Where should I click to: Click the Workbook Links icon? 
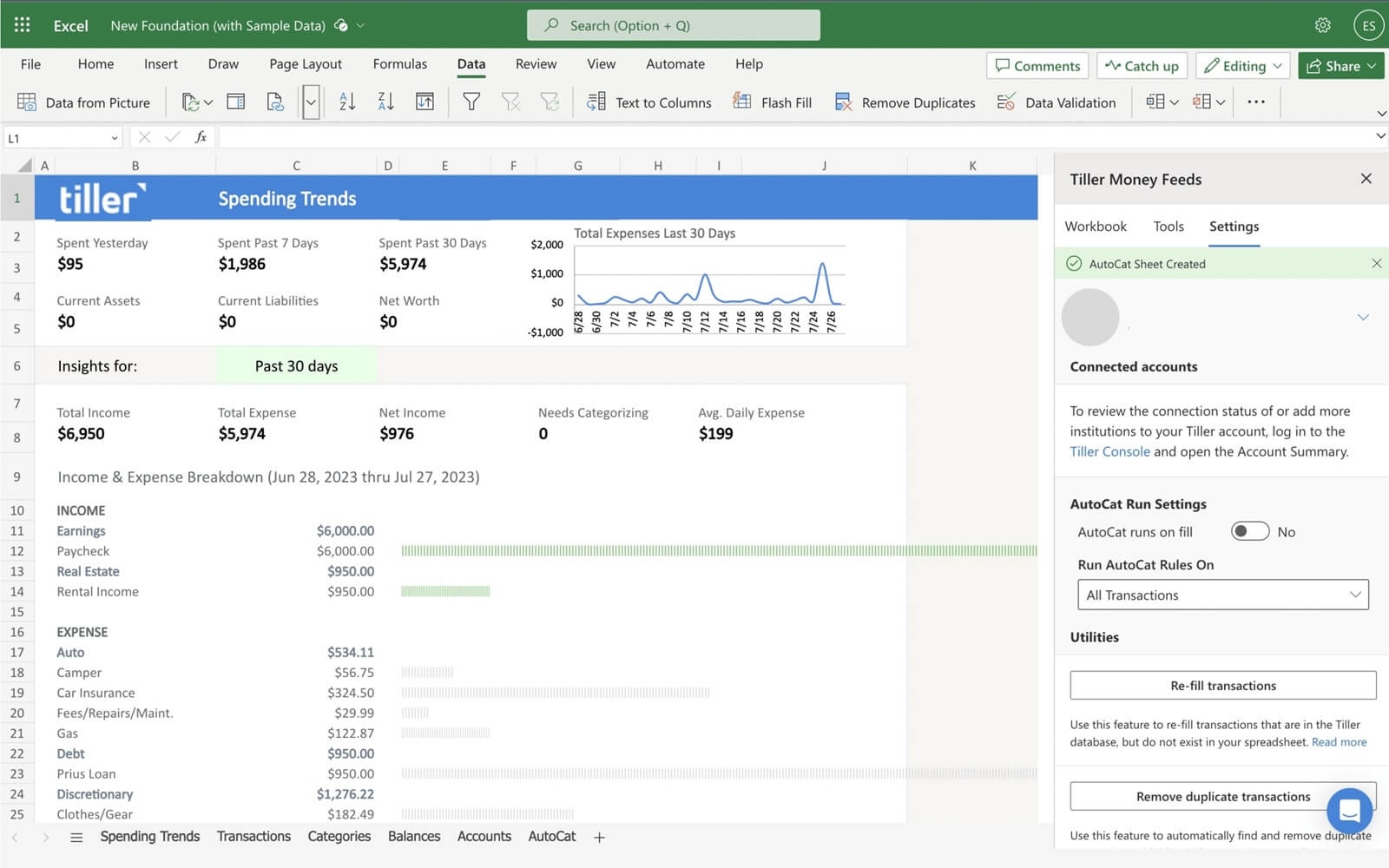tap(275, 102)
